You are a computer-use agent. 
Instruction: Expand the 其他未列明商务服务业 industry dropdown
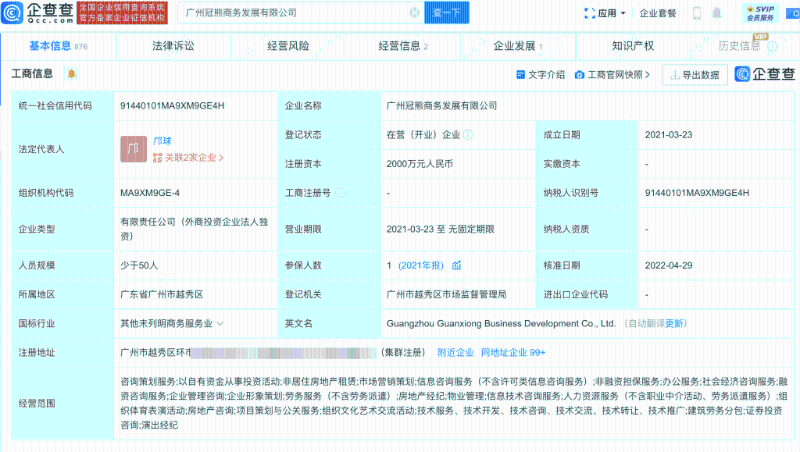tap(219, 324)
